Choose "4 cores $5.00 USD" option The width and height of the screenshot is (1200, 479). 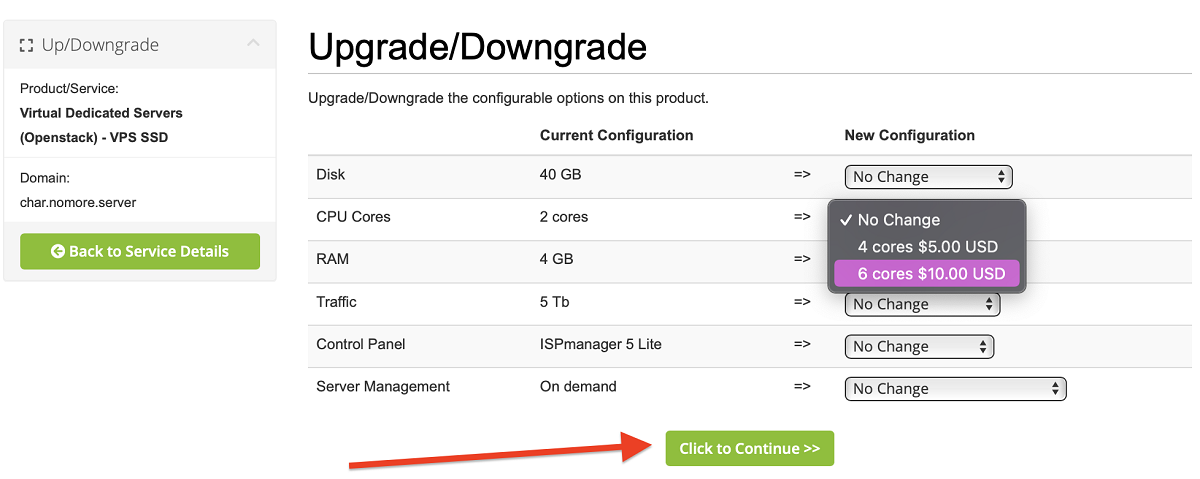tap(927, 247)
